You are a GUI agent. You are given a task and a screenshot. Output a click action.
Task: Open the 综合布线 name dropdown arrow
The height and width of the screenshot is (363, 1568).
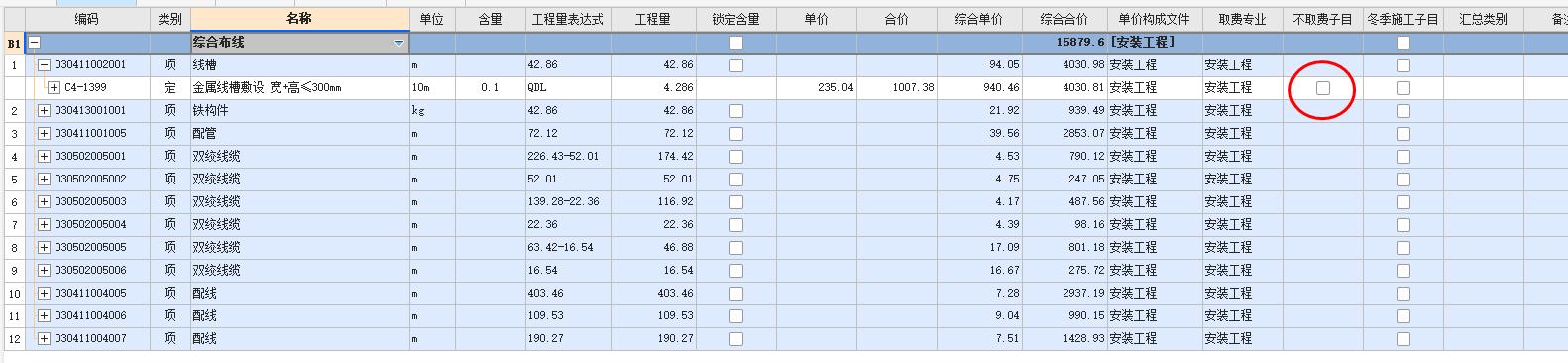pyautogui.click(x=399, y=44)
